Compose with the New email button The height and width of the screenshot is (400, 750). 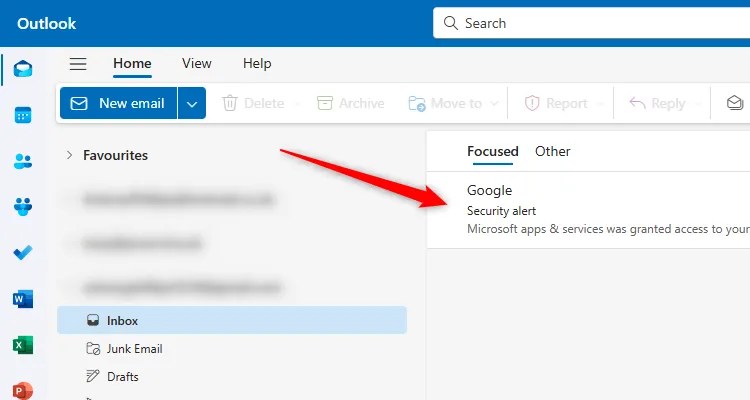(118, 103)
